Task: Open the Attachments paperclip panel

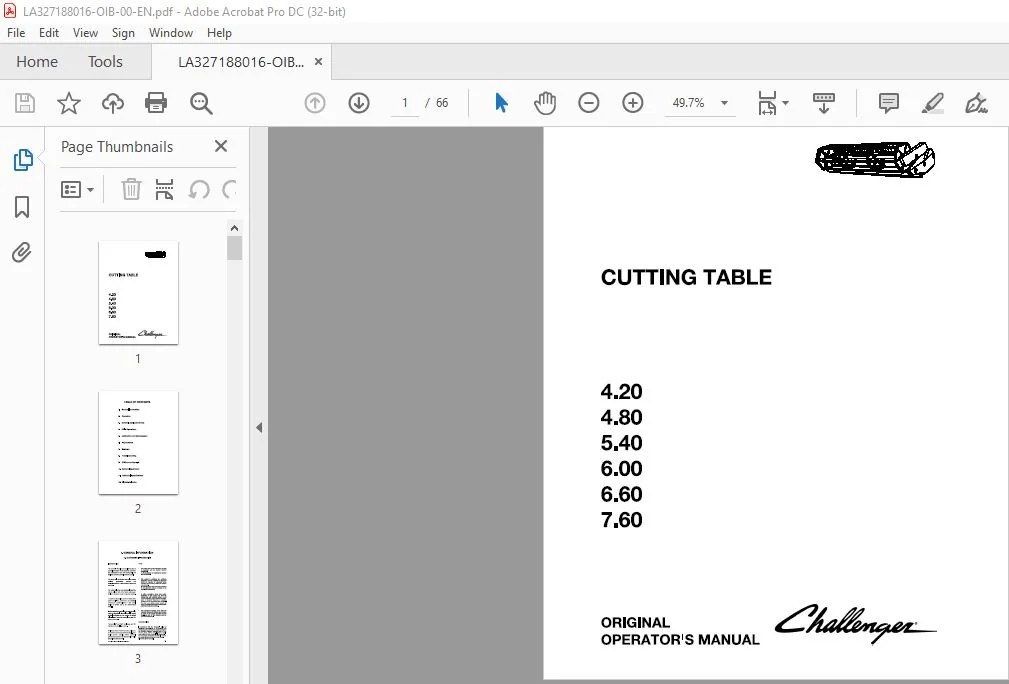Action: [22, 252]
